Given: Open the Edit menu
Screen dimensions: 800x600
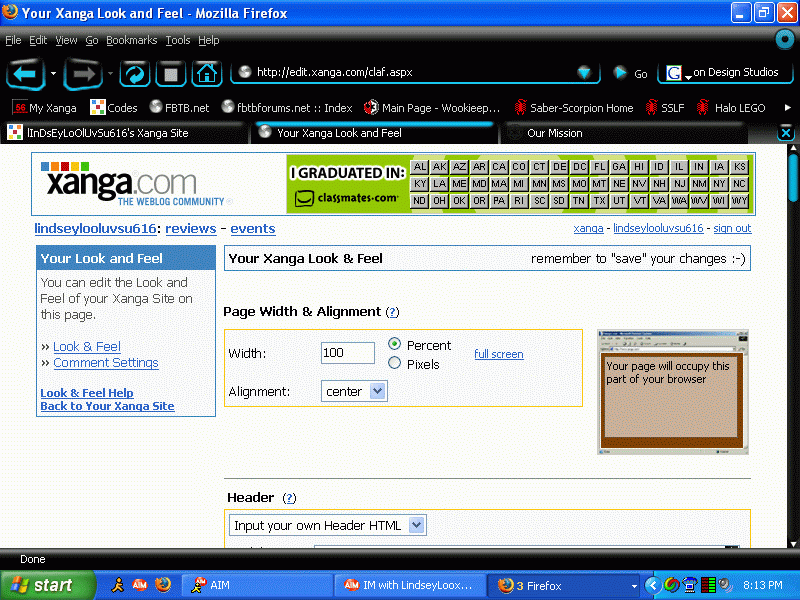Looking at the screenshot, I should tap(38, 40).
